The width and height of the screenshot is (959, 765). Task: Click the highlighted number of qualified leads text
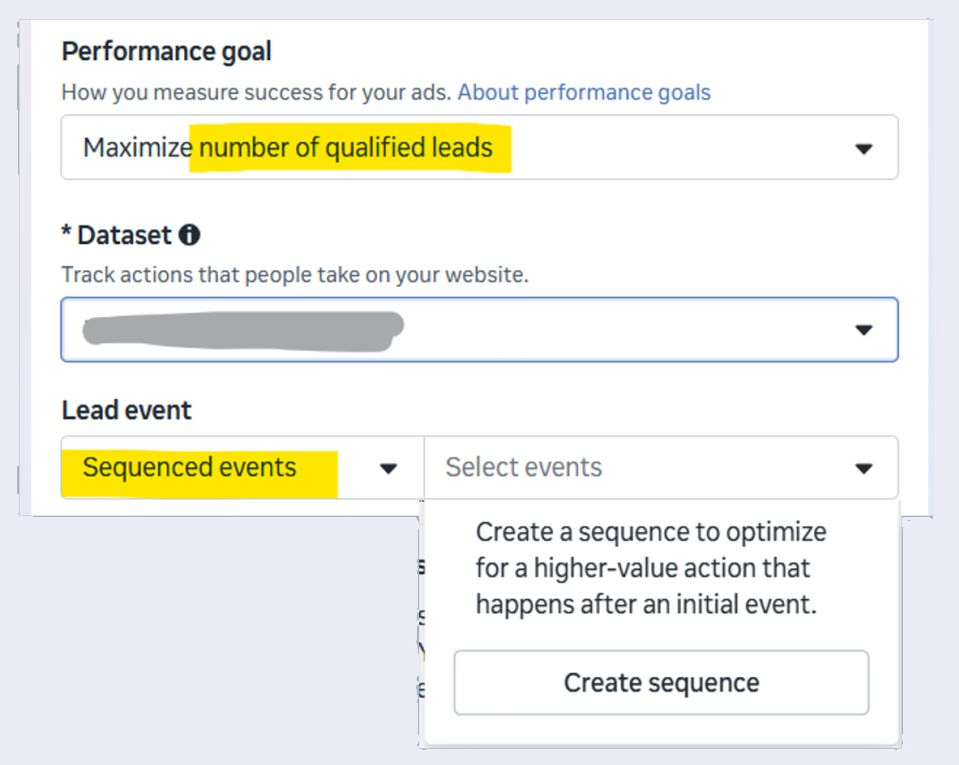pyautogui.click(x=346, y=148)
